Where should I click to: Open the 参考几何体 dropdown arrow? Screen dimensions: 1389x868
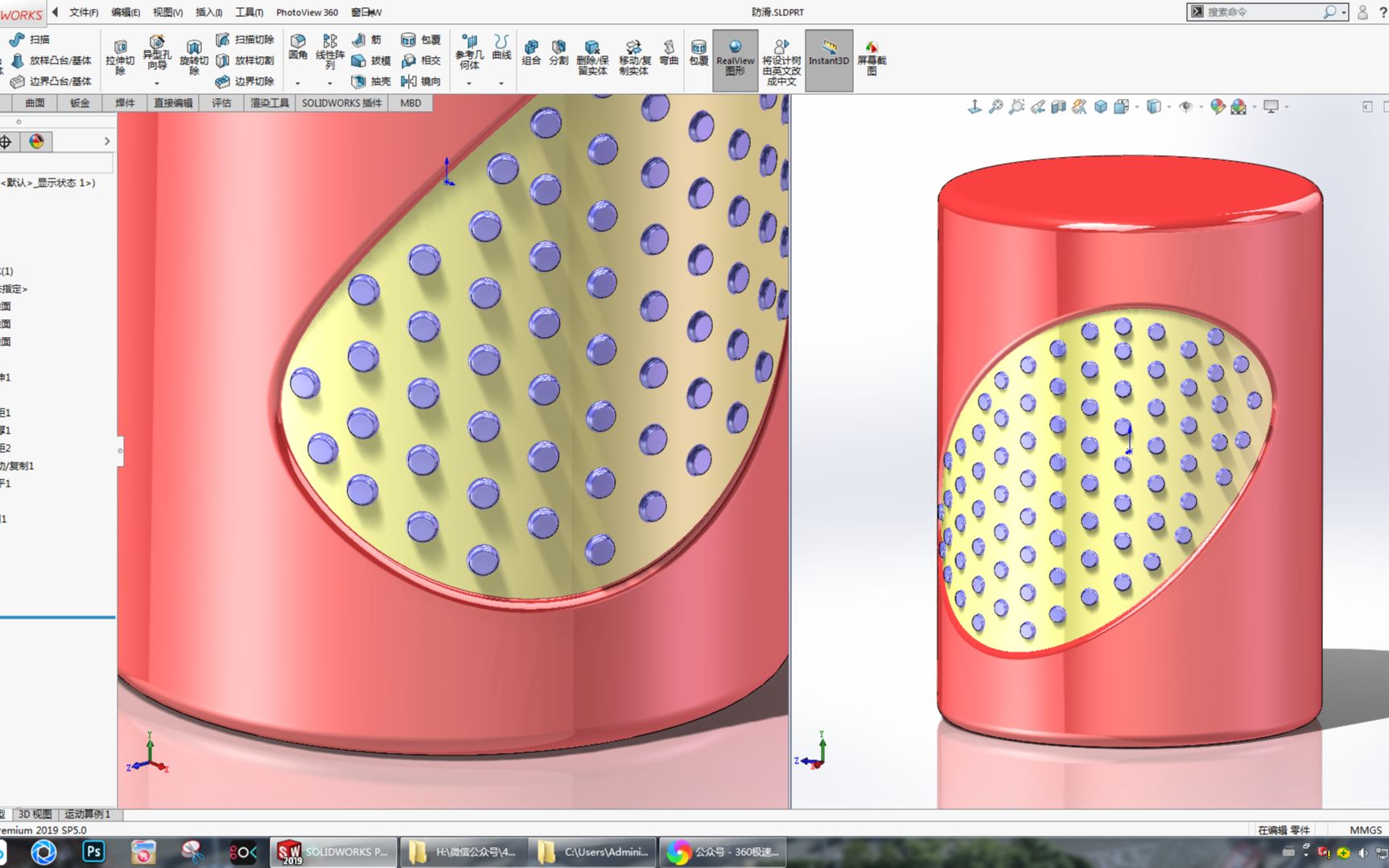pyautogui.click(x=469, y=83)
